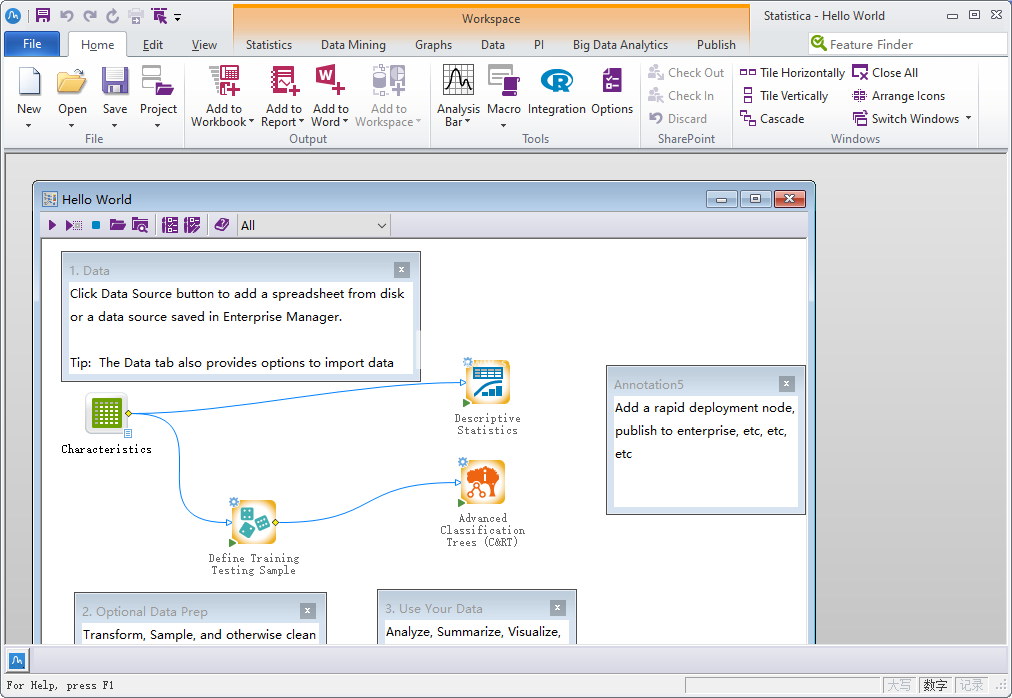Click the Undo arrow in the quick access toolbar
This screenshot has height=698, width=1012.
[66, 15]
